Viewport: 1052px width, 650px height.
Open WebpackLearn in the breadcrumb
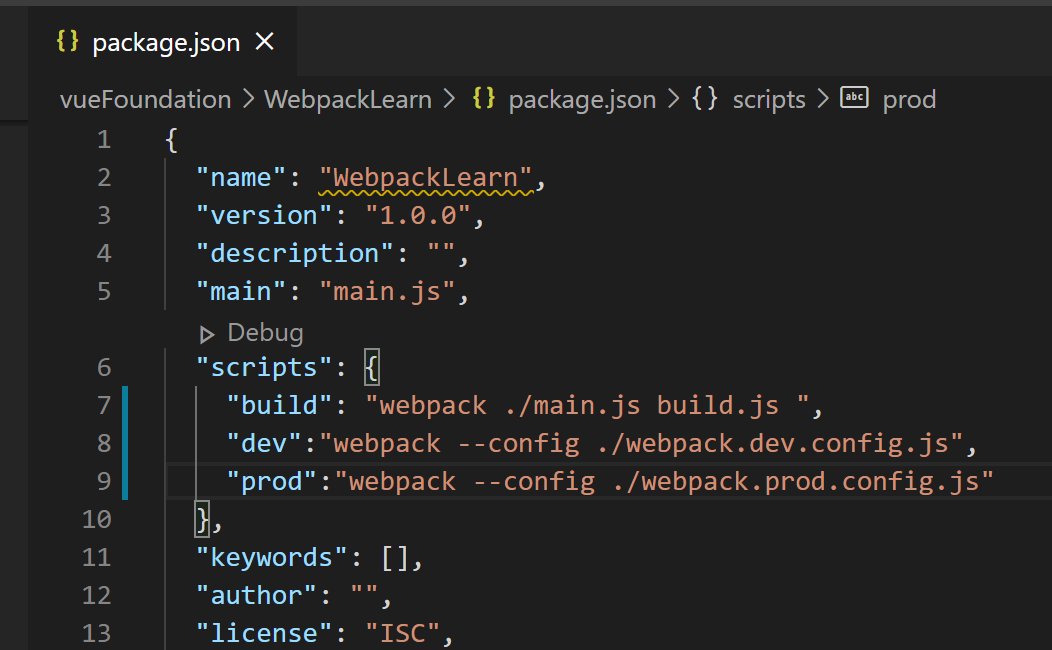click(x=348, y=100)
